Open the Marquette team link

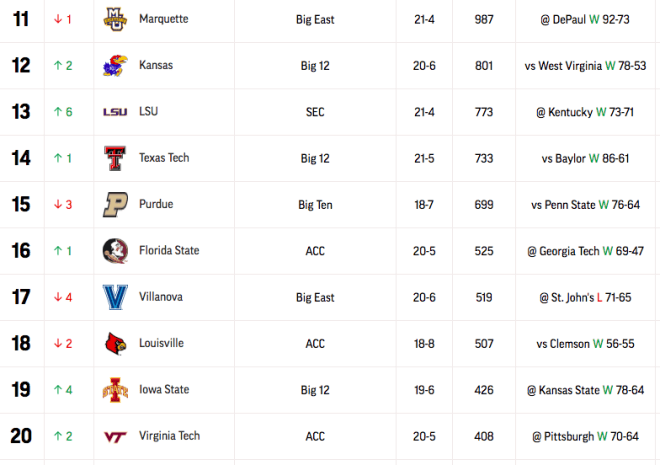click(x=164, y=19)
